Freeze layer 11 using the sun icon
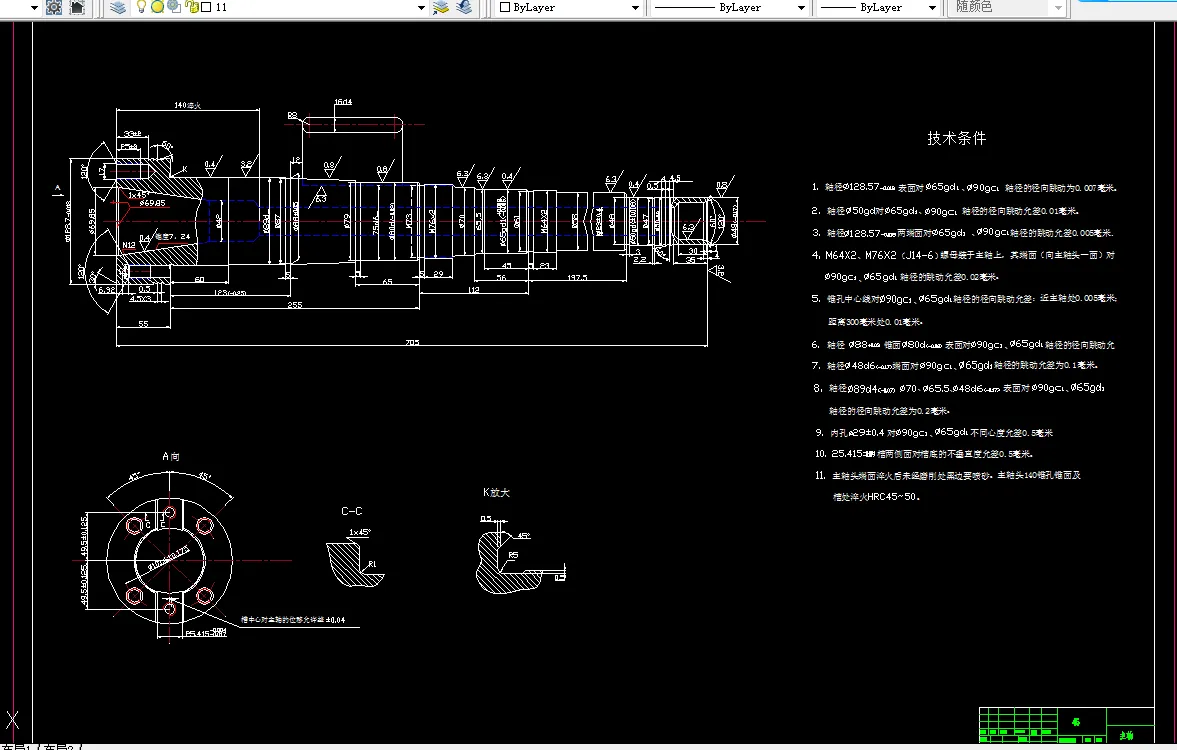This screenshot has width=1177, height=750. pyautogui.click(x=156, y=7)
